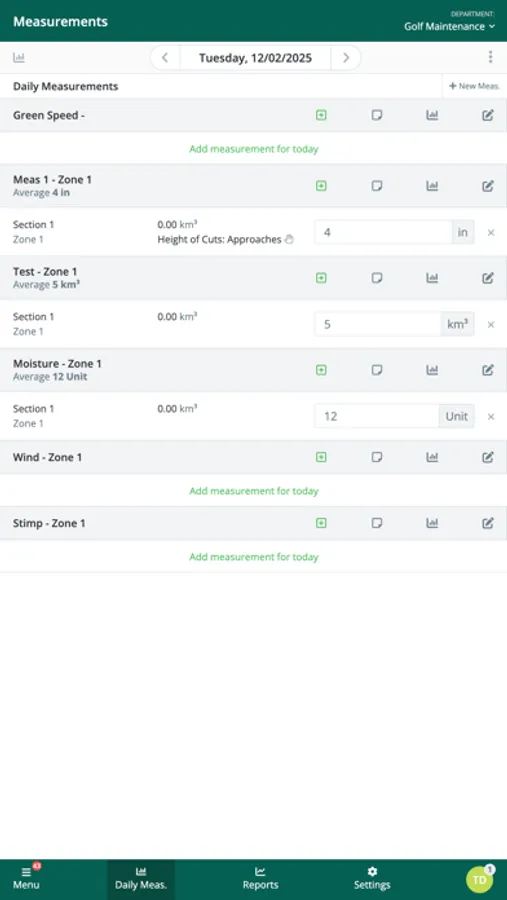View the chart for Test - Zone 1
This screenshot has height=900, width=507.
pyautogui.click(x=432, y=278)
